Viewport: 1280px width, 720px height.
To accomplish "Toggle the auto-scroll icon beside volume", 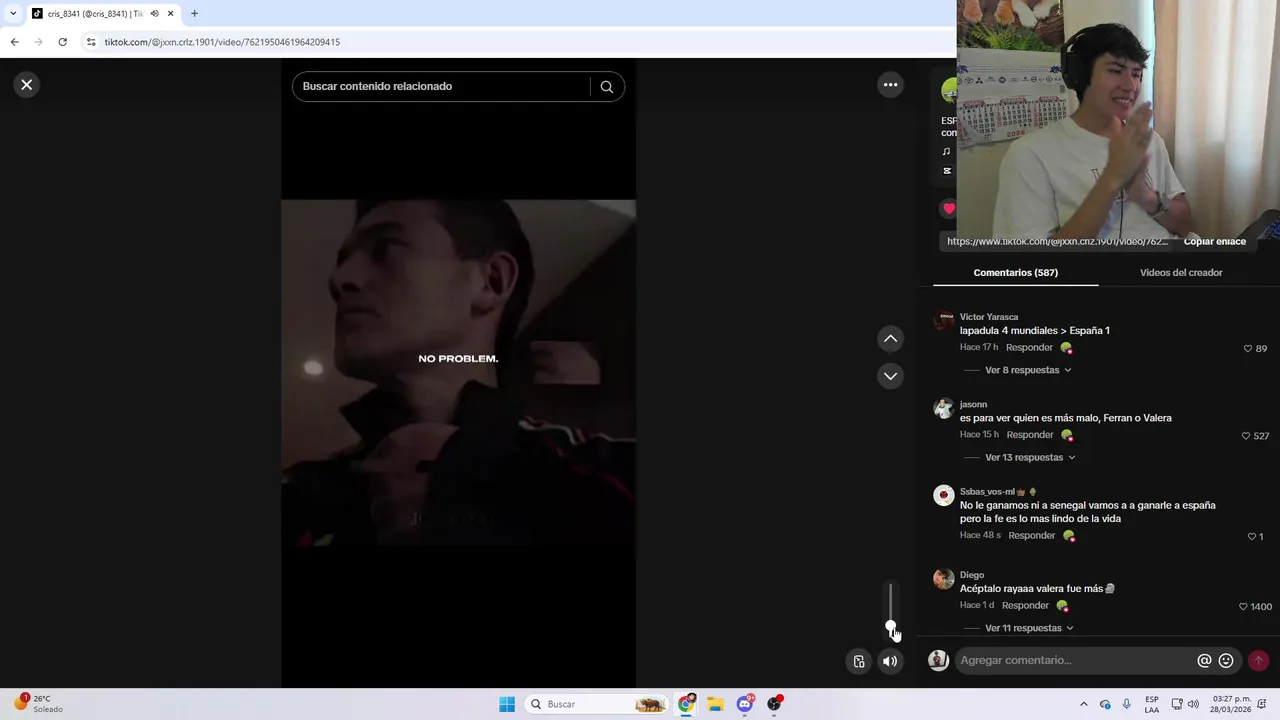I will (x=858, y=661).
